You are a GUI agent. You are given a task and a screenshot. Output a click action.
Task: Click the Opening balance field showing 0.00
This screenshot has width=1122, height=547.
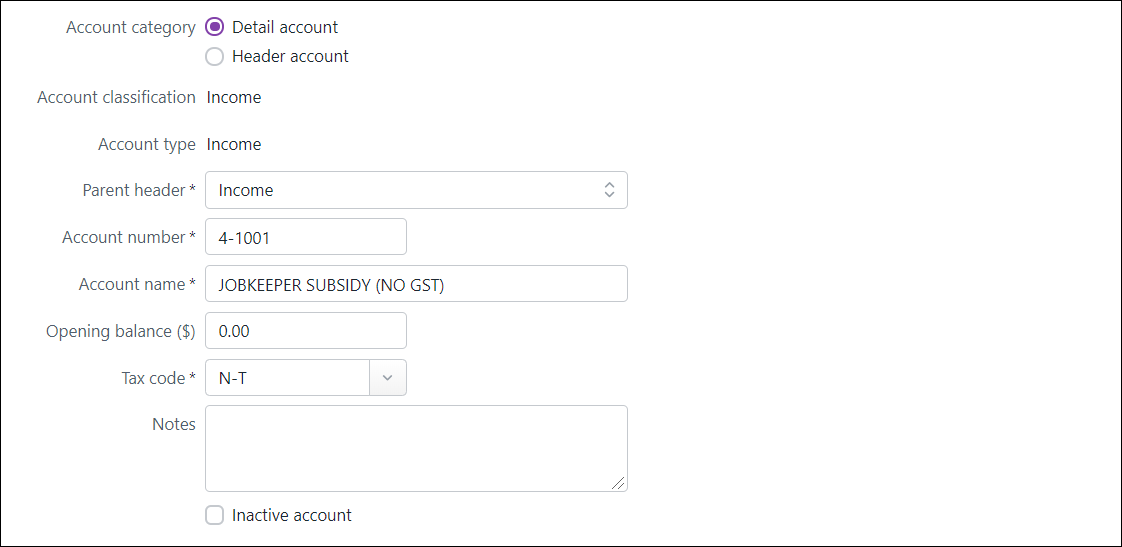pos(305,331)
